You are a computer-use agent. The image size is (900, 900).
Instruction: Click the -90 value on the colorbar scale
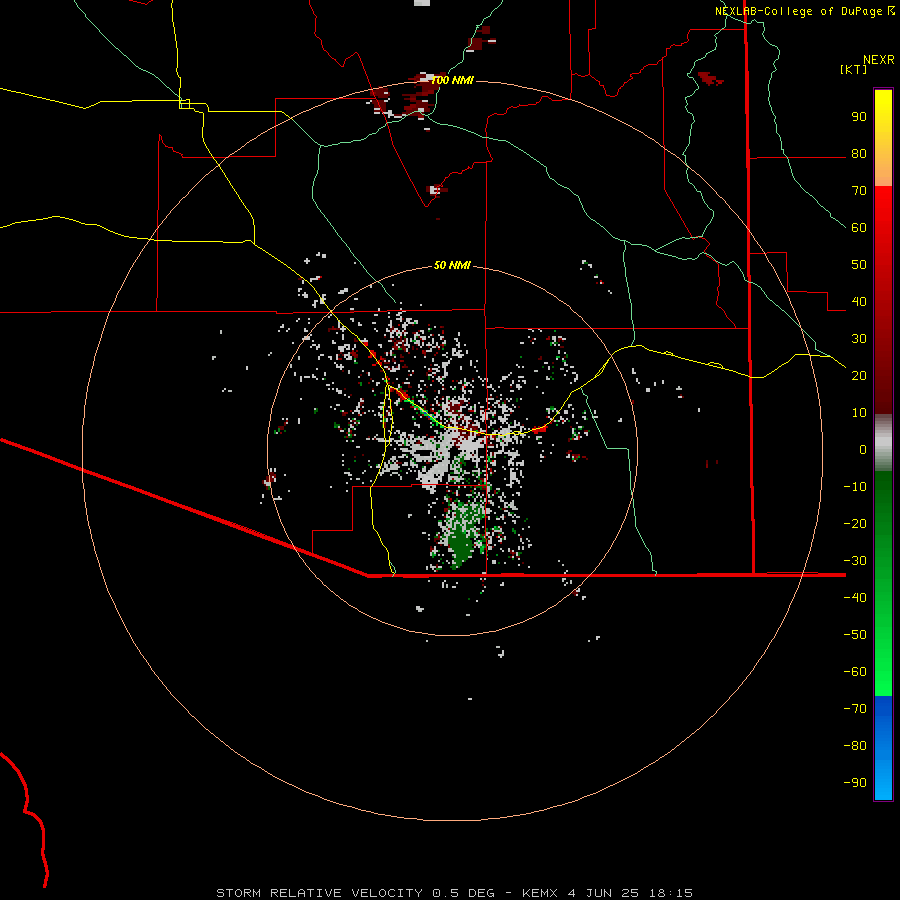[855, 783]
